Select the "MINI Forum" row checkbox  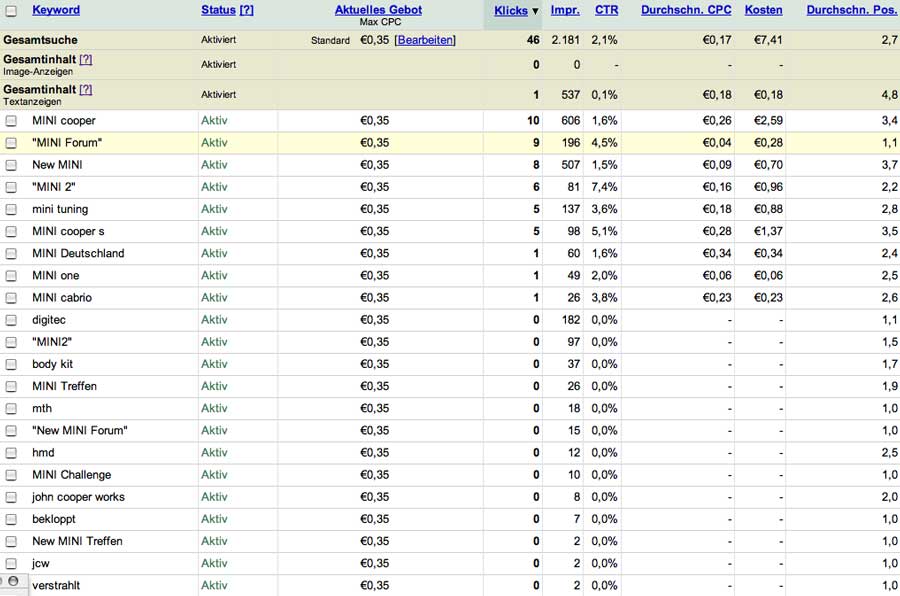(11, 143)
